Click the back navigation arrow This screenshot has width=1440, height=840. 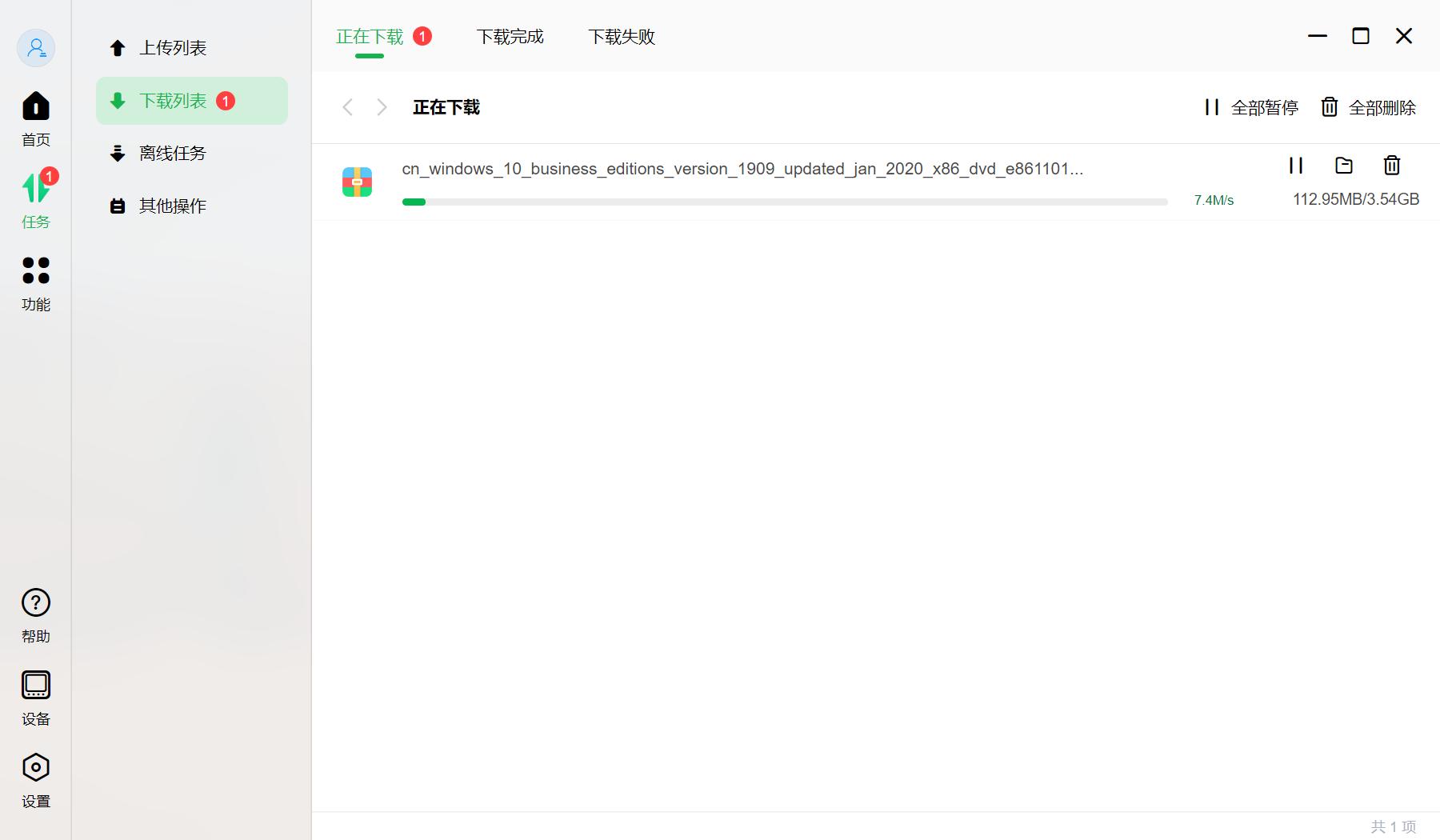[348, 107]
